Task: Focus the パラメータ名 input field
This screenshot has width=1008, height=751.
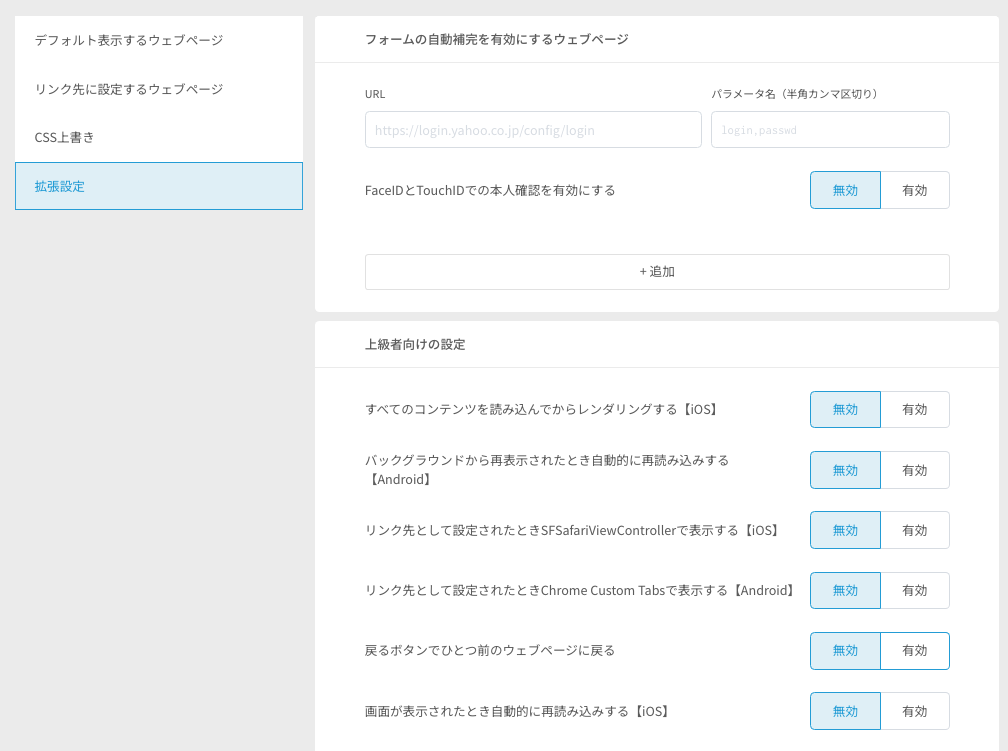Action: (830, 130)
